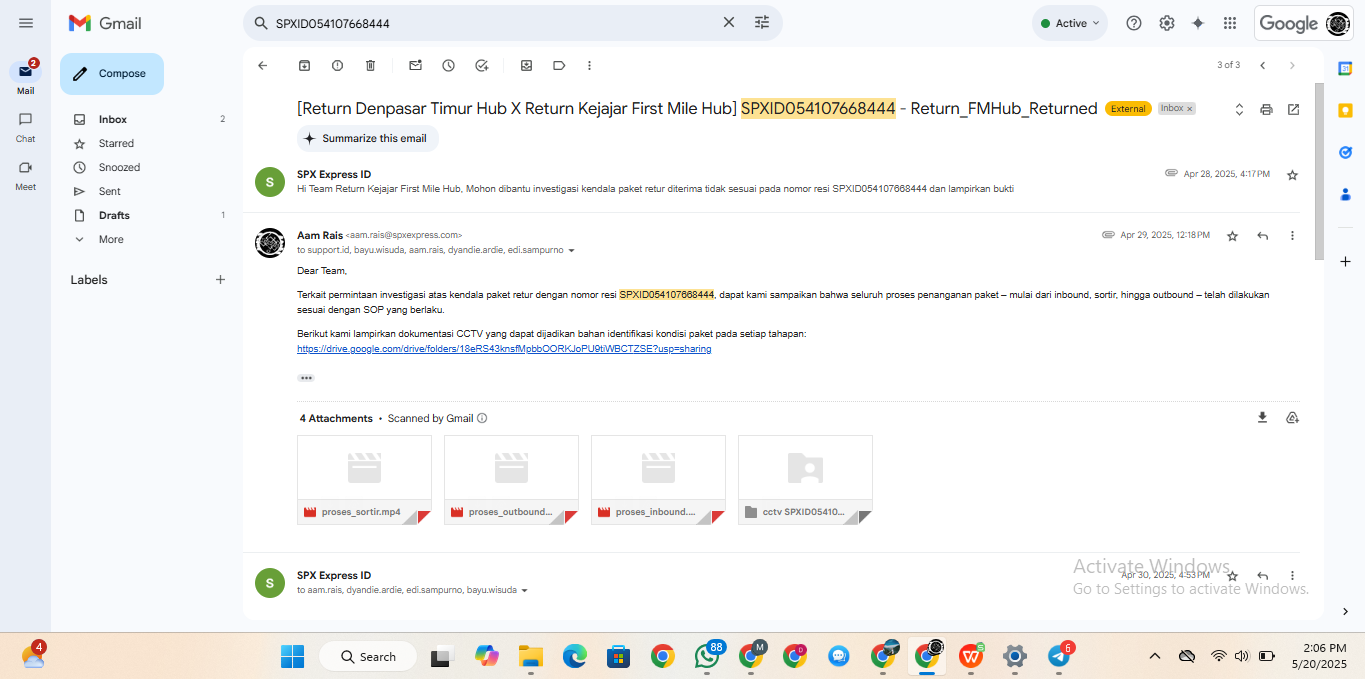Image resolution: width=1365 pixels, height=679 pixels.
Task: Open the Gmail main menu hamburger
Action: pyautogui.click(x=26, y=23)
